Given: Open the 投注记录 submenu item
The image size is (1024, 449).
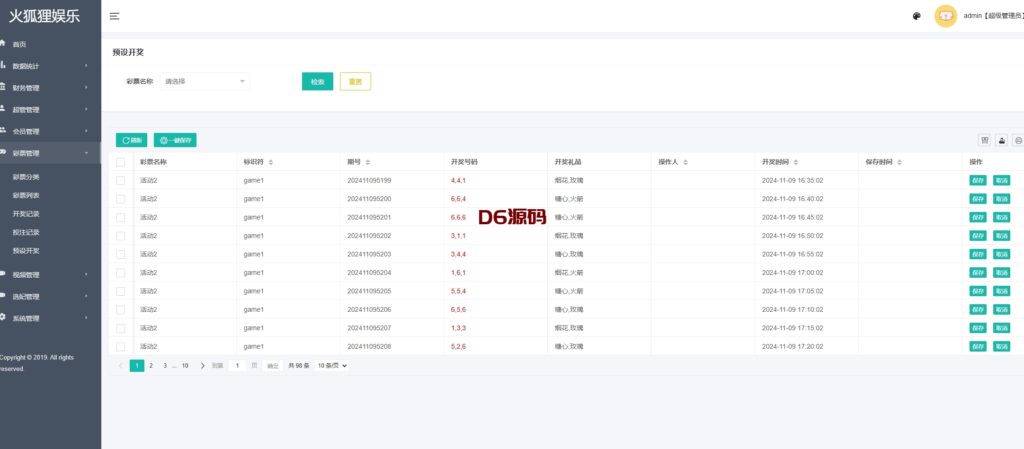Looking at the screenshot, I should (26, 232).
